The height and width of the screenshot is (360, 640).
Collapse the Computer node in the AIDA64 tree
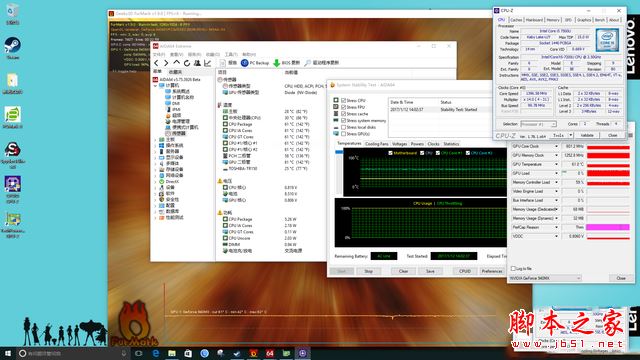tap(156, 86)
